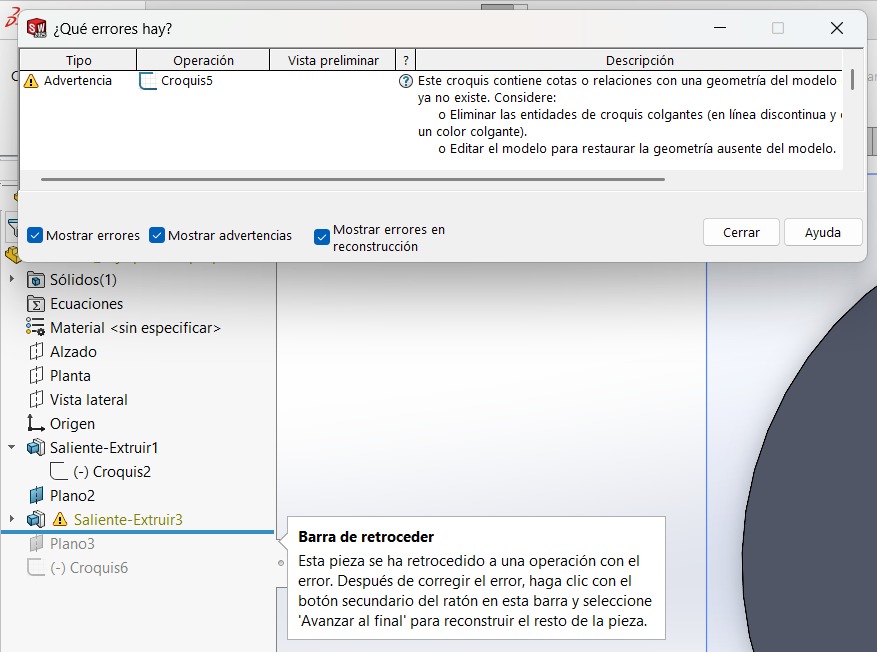This screenshot has width=877, height=652.
Task: Click the Croquis2 sketch icon
Action: [59, 471]
